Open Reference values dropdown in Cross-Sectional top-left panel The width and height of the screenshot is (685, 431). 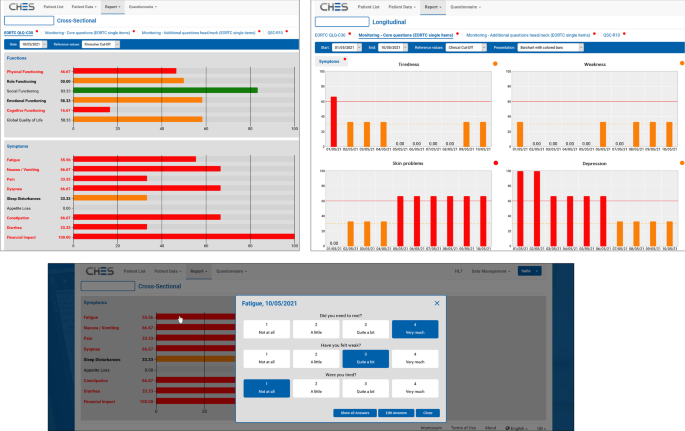coord(101,45)
